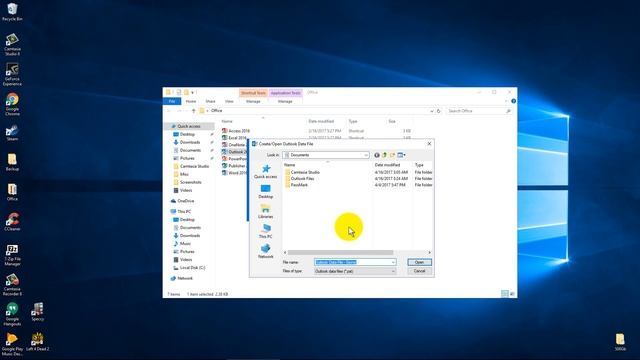Image resolution: width=640 pixels, height=360 pixels.
Task: Open Quick Access Toolbar customize dropdown
Action: point(193,93)
